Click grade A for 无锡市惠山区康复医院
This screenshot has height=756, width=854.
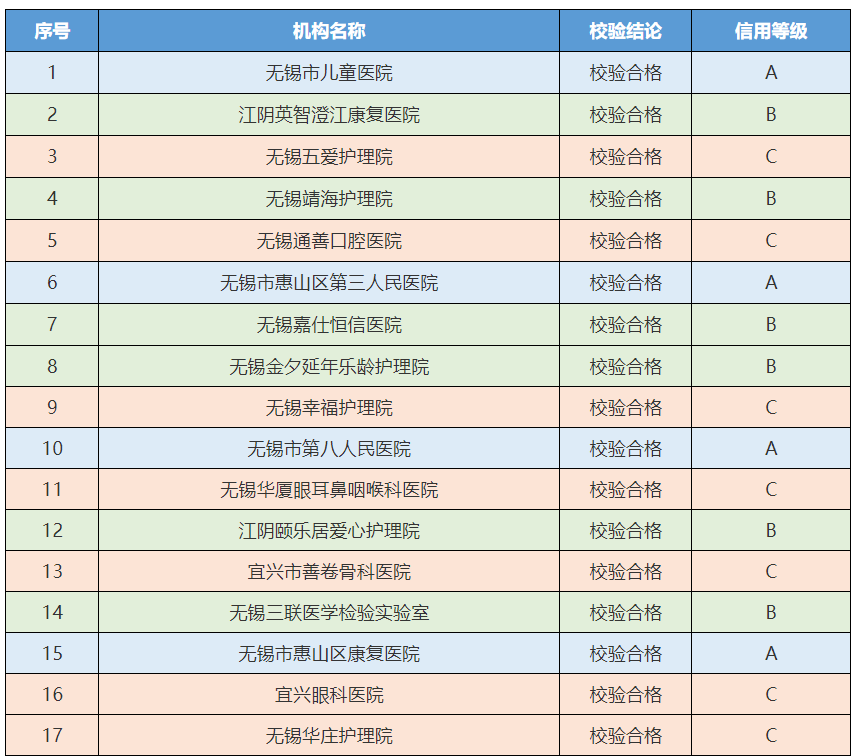[x=771, y=653]
